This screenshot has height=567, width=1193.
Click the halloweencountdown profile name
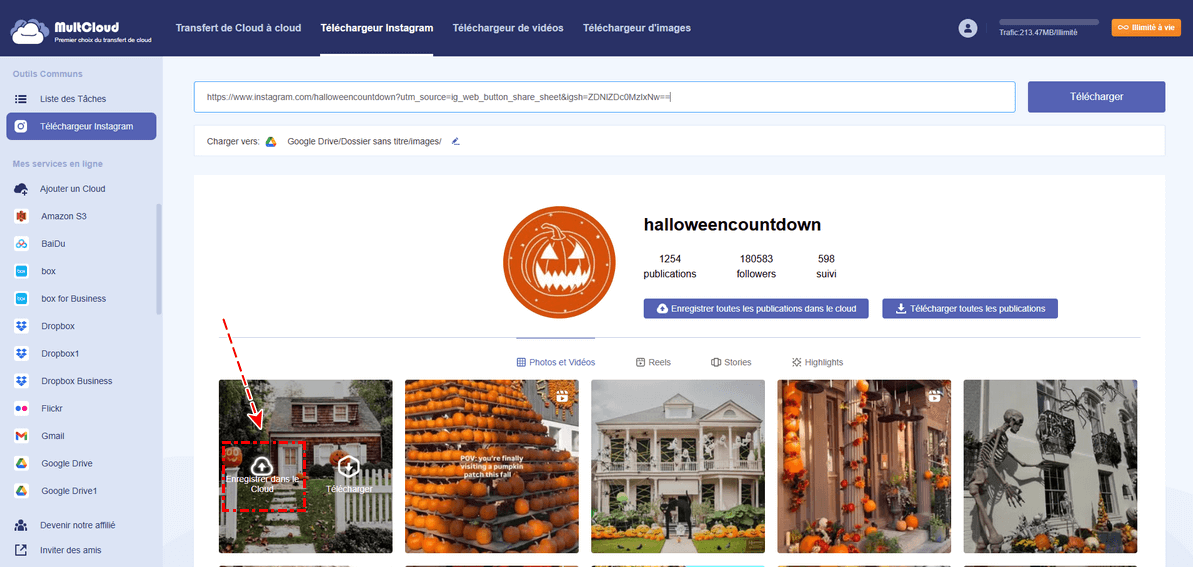pyautogui.click(x=732, y=225)
